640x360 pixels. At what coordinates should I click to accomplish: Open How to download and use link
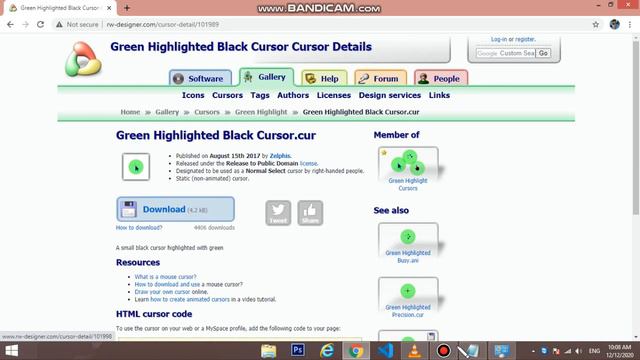point(167,284)
